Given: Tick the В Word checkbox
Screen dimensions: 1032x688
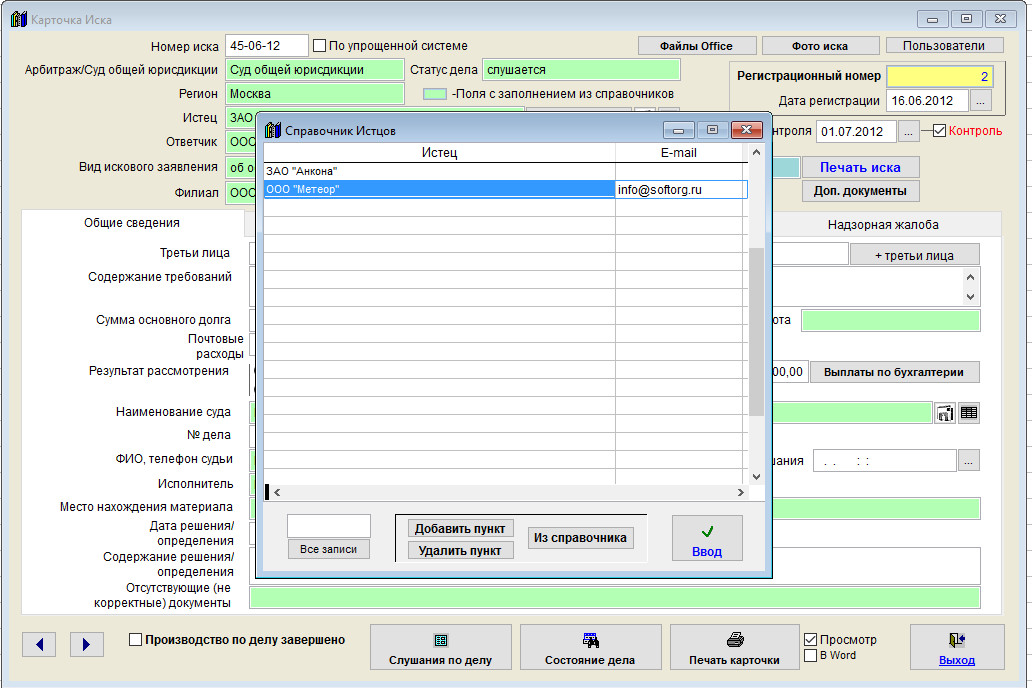Looking at the screenshot, I should (811, 656).
